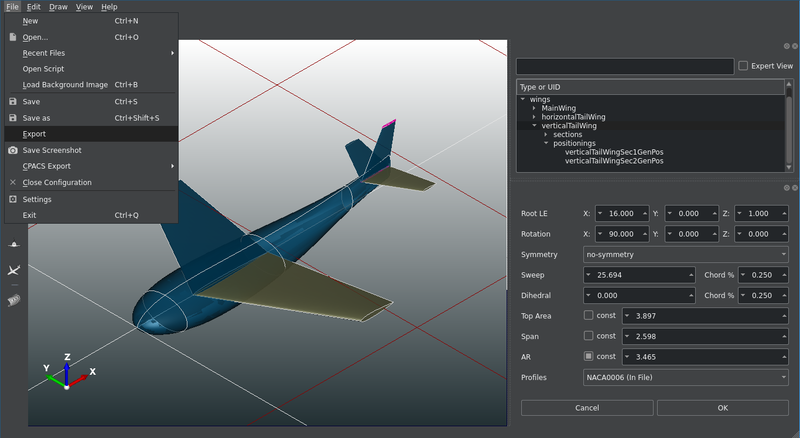Click the Save as disk icon
Viewport: 800px width, 438px height.
click(12, 118)
